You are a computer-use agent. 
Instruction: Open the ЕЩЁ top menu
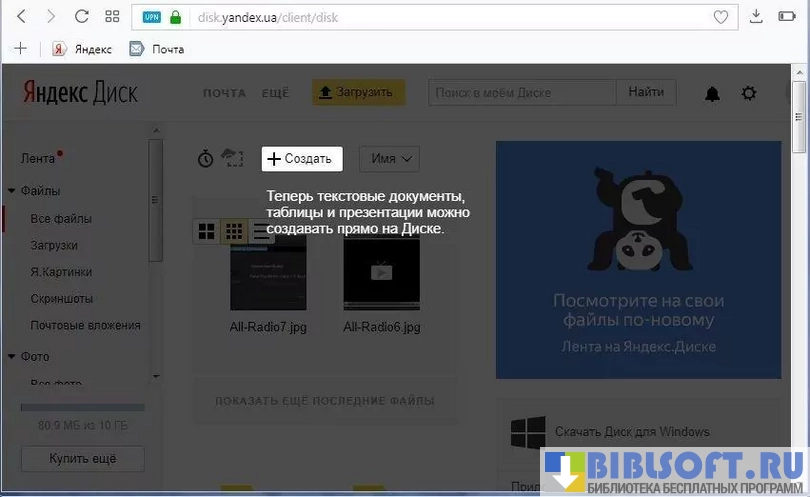pyautogui.click(x=275, y=93)
